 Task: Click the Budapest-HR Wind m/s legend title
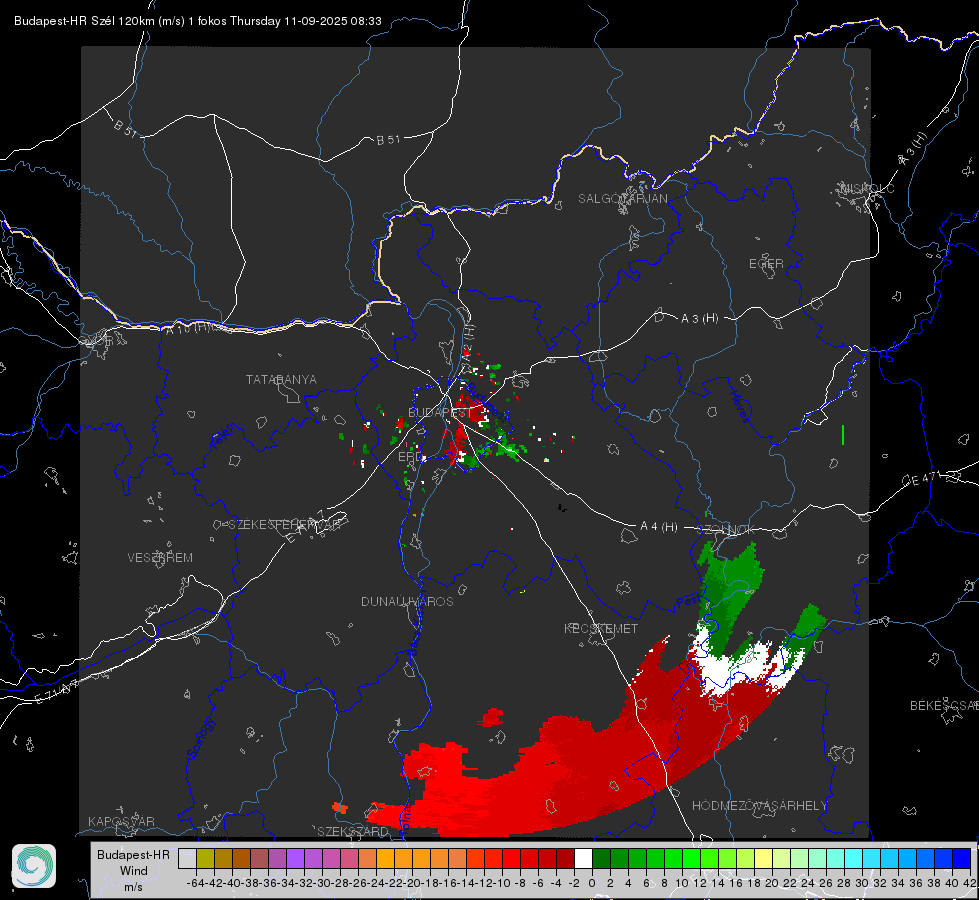[133, 870]
